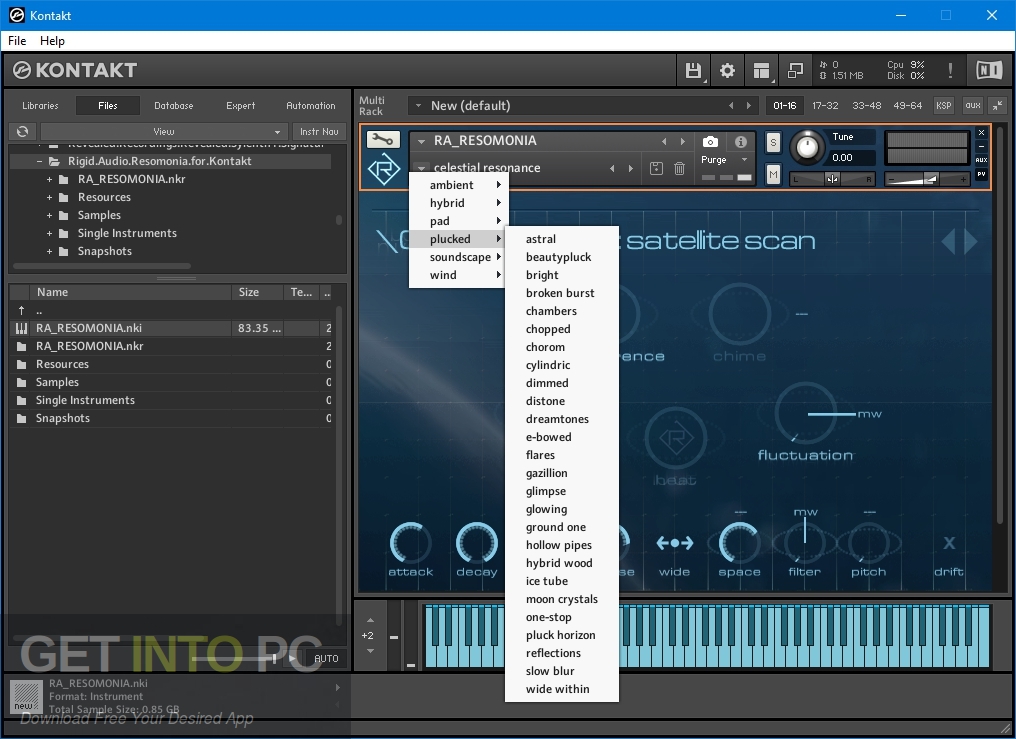Expand the Samples folder in the tree
The height and width of the screenshot is (739, 1016).
pyautogui.click(x=49, y=215)
